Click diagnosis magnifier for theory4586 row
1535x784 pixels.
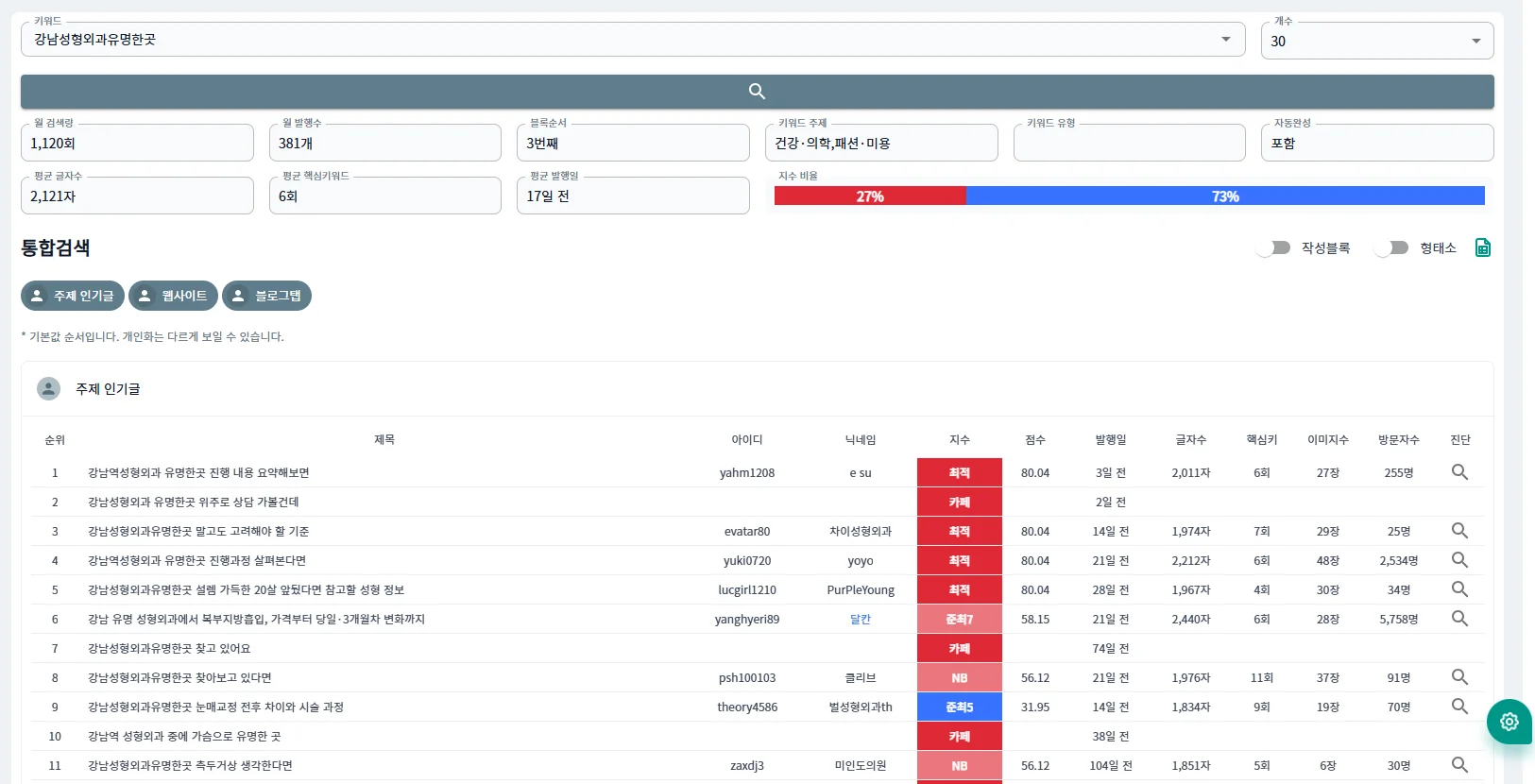click(1459, 707)
